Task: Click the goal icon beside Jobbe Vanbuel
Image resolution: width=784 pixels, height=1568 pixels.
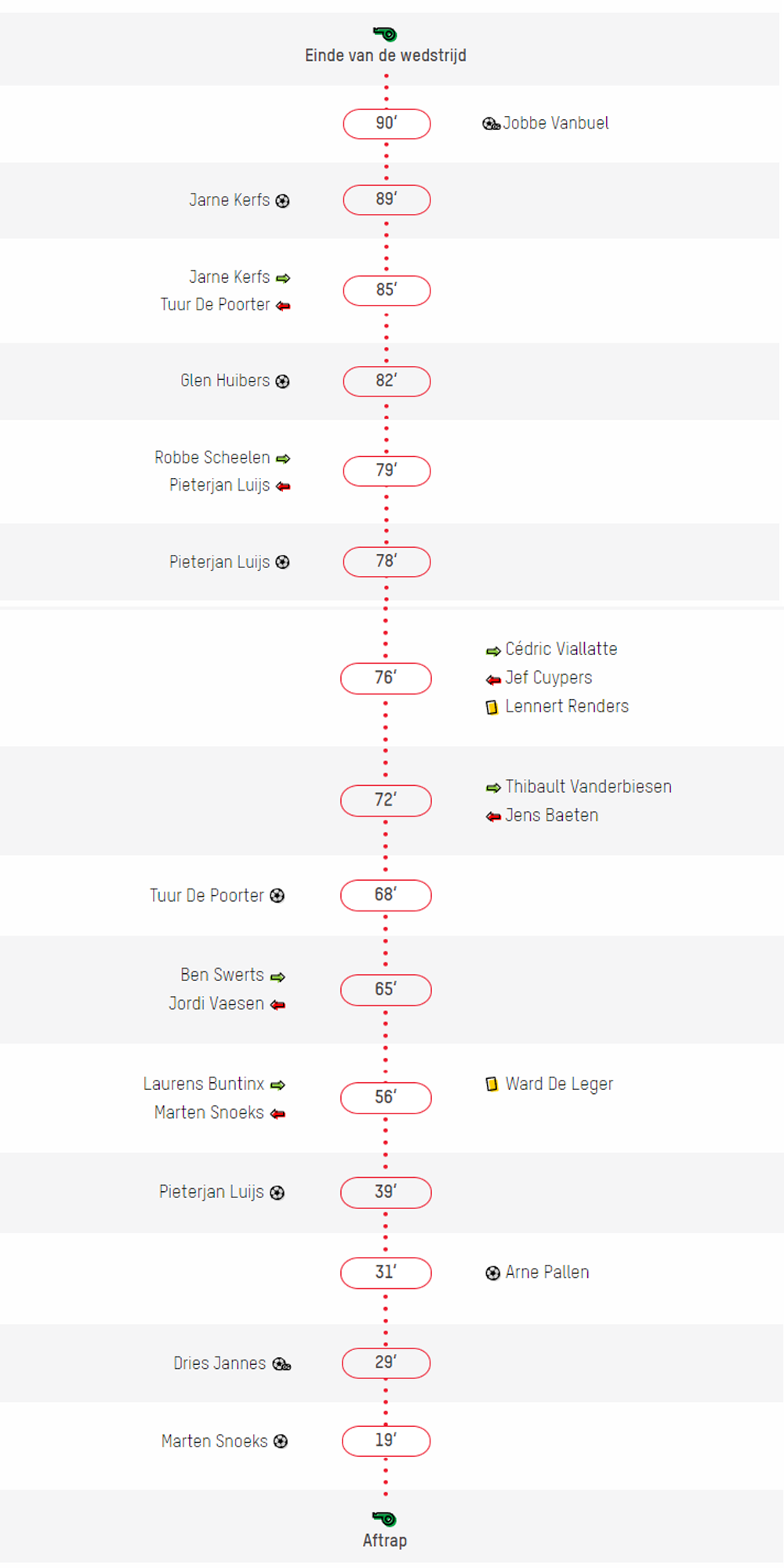Action: (x=492, y=124)
